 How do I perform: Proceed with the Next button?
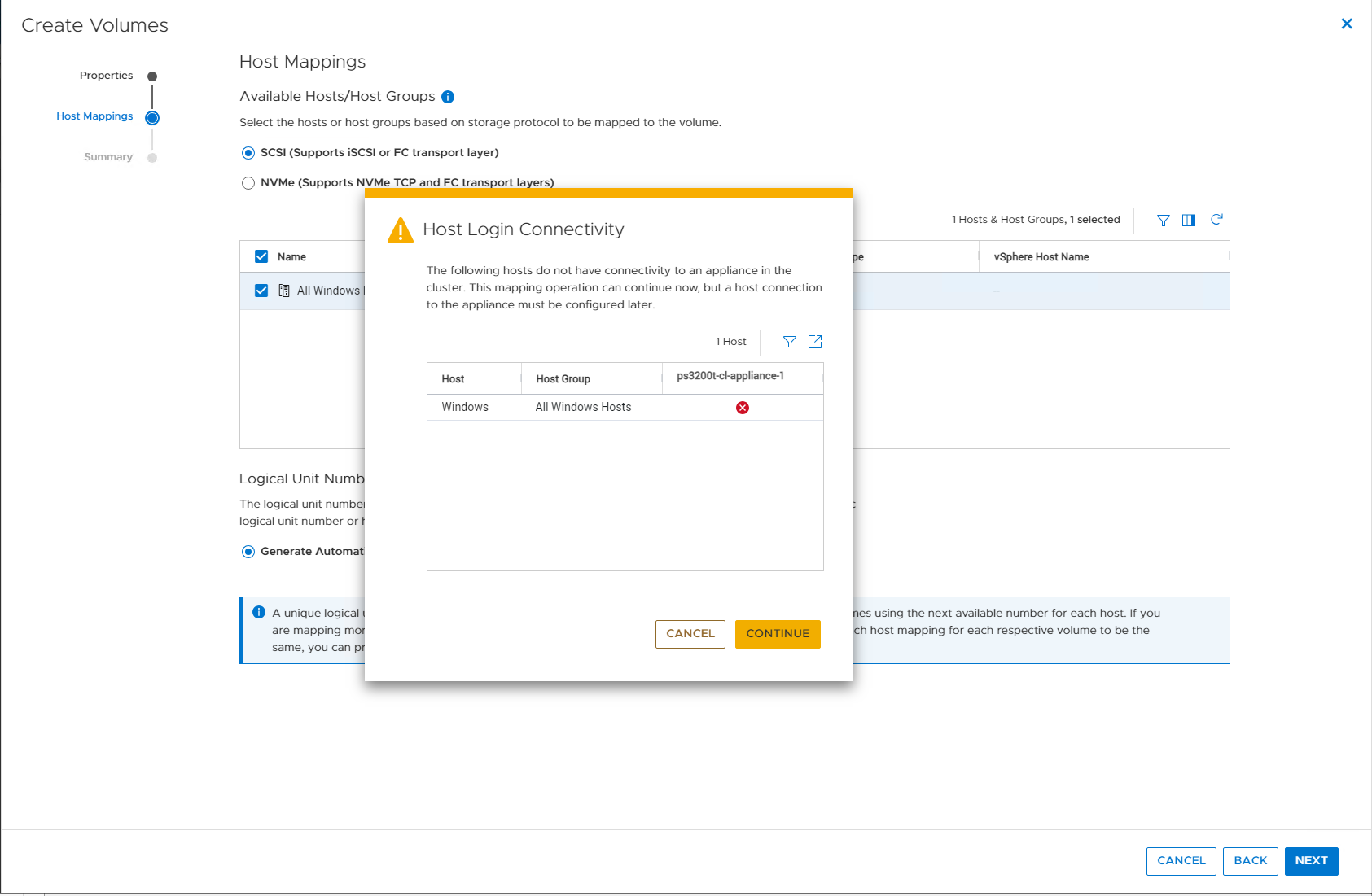tap(1312, 861)
